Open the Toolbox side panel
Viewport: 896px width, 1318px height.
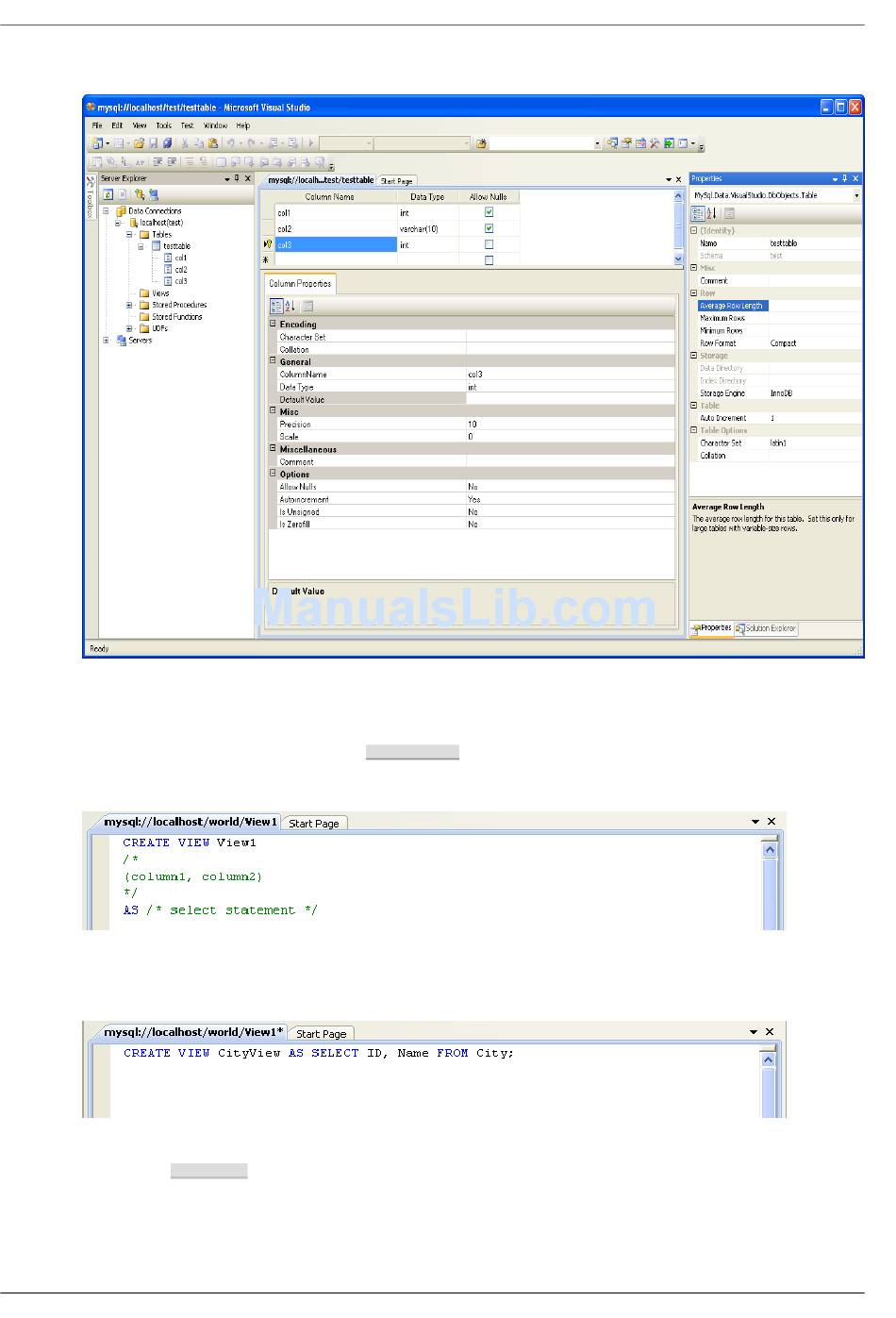click(x=91, y=198)
